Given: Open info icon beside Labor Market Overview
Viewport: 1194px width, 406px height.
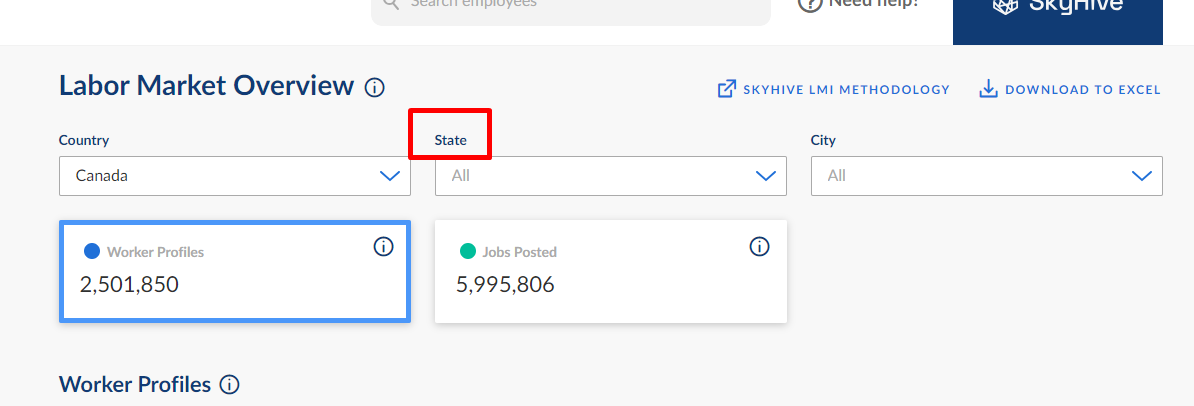Looking at the screenshot, I should point(375,88).
